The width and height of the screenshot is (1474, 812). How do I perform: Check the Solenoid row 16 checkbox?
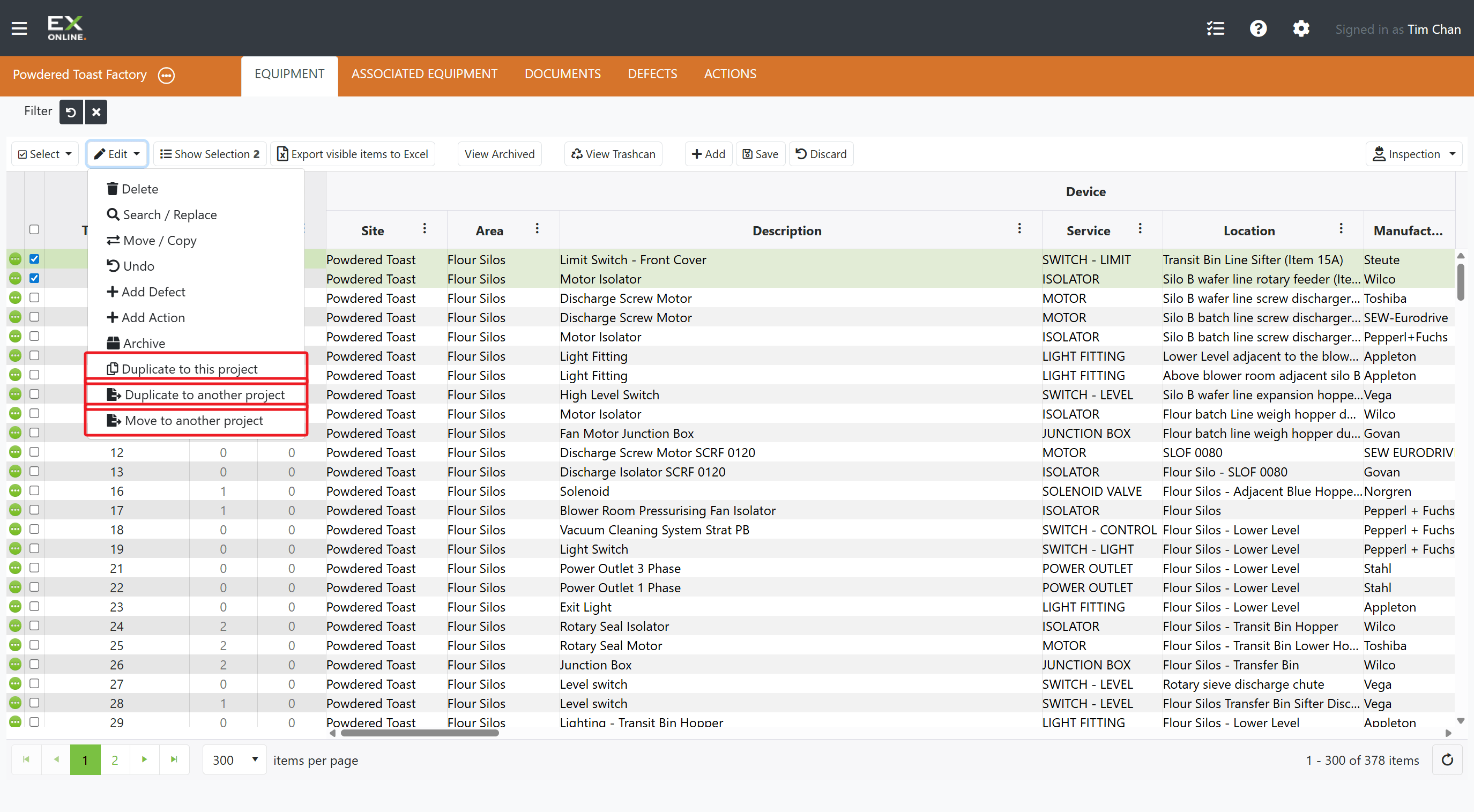[34, 490]
